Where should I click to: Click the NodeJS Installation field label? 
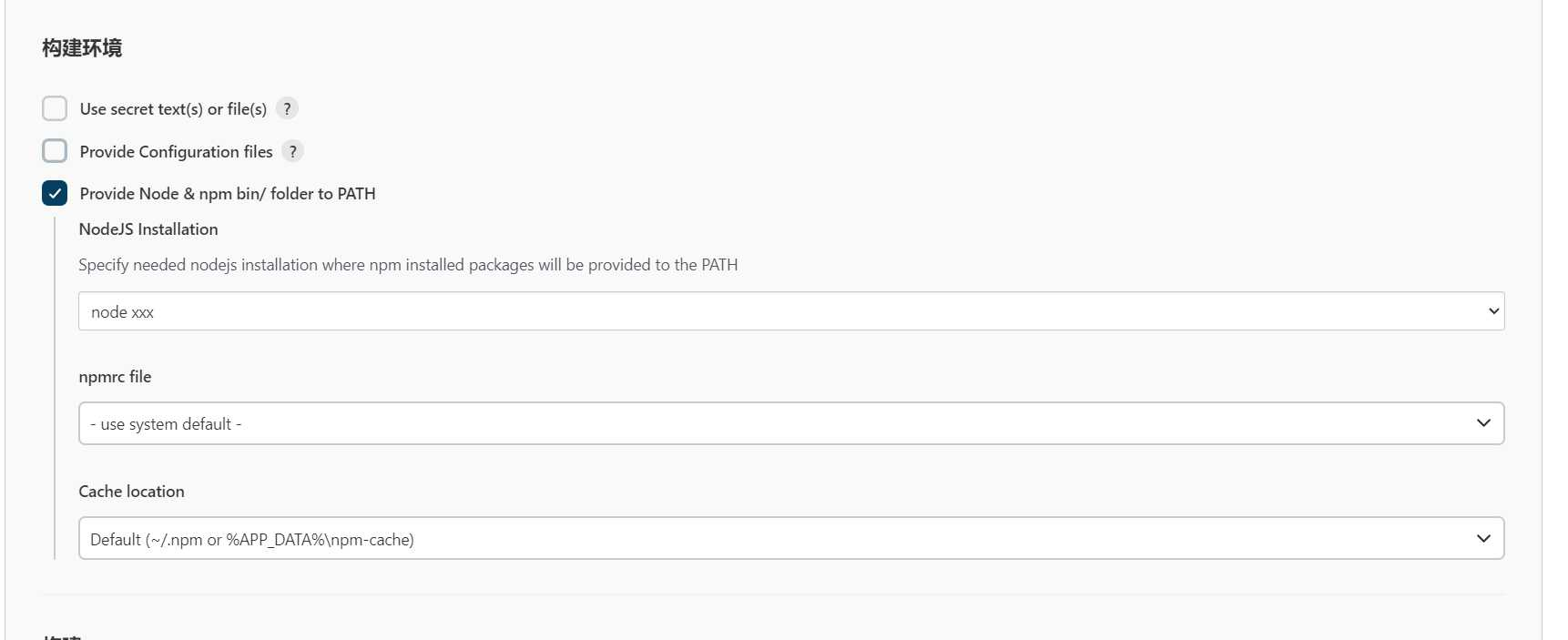(x=148, y=229)
